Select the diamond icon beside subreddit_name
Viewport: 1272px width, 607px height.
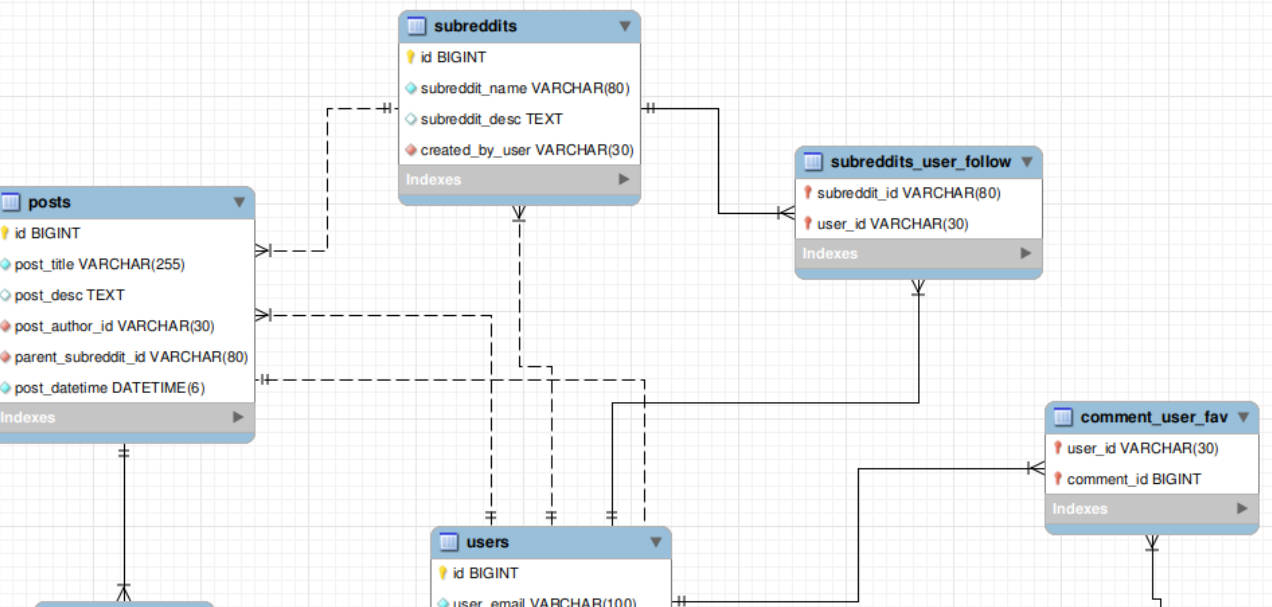point(410,88)
